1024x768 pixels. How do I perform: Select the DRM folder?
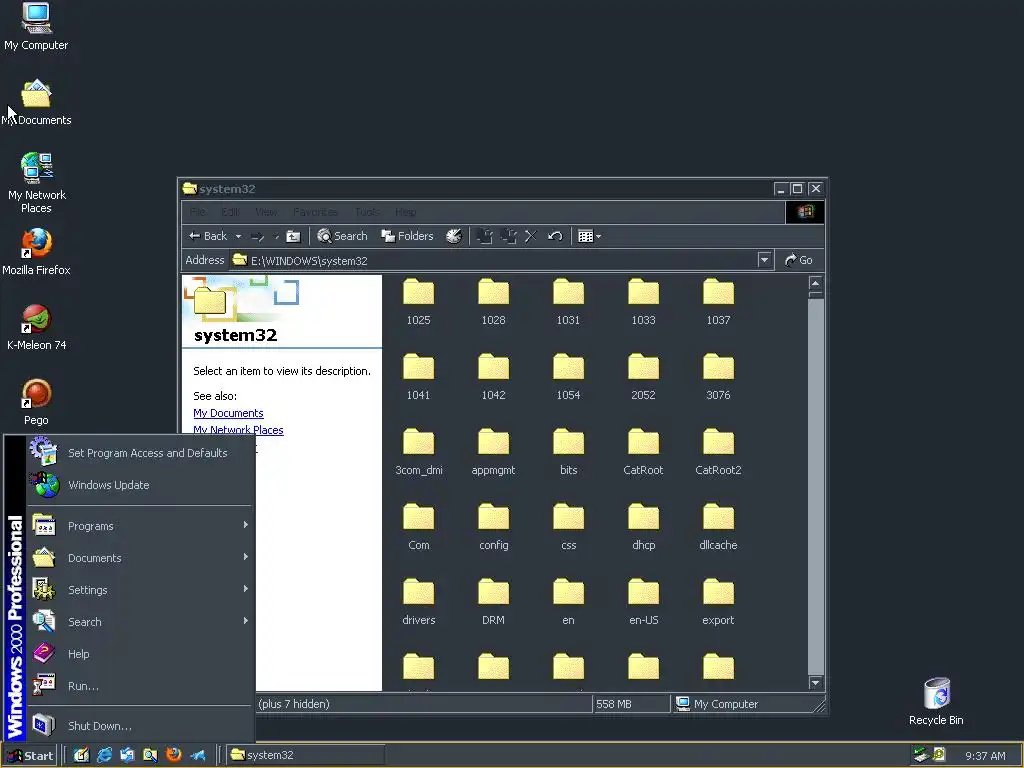493,602
